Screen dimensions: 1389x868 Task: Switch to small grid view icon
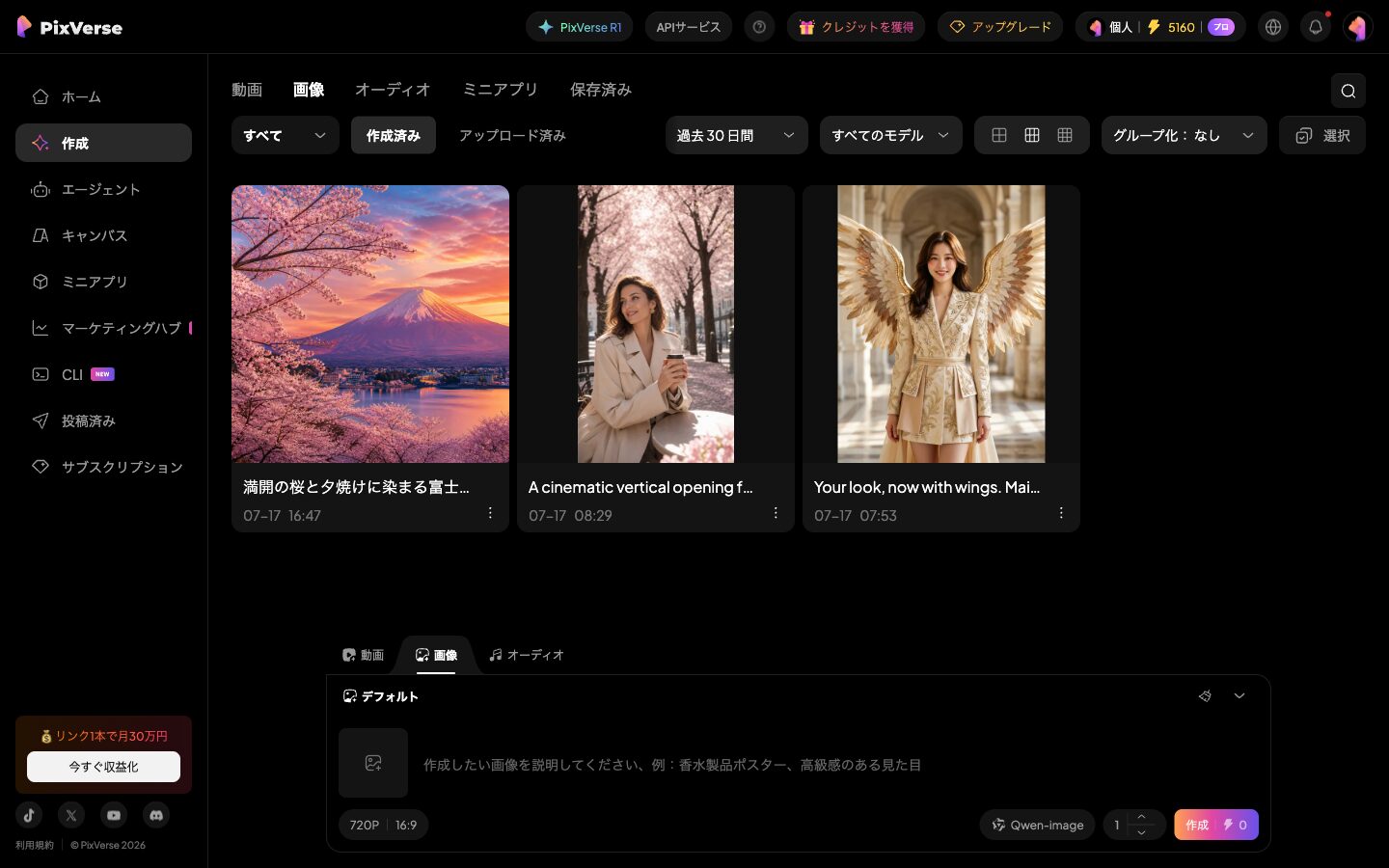point(1065,135)
